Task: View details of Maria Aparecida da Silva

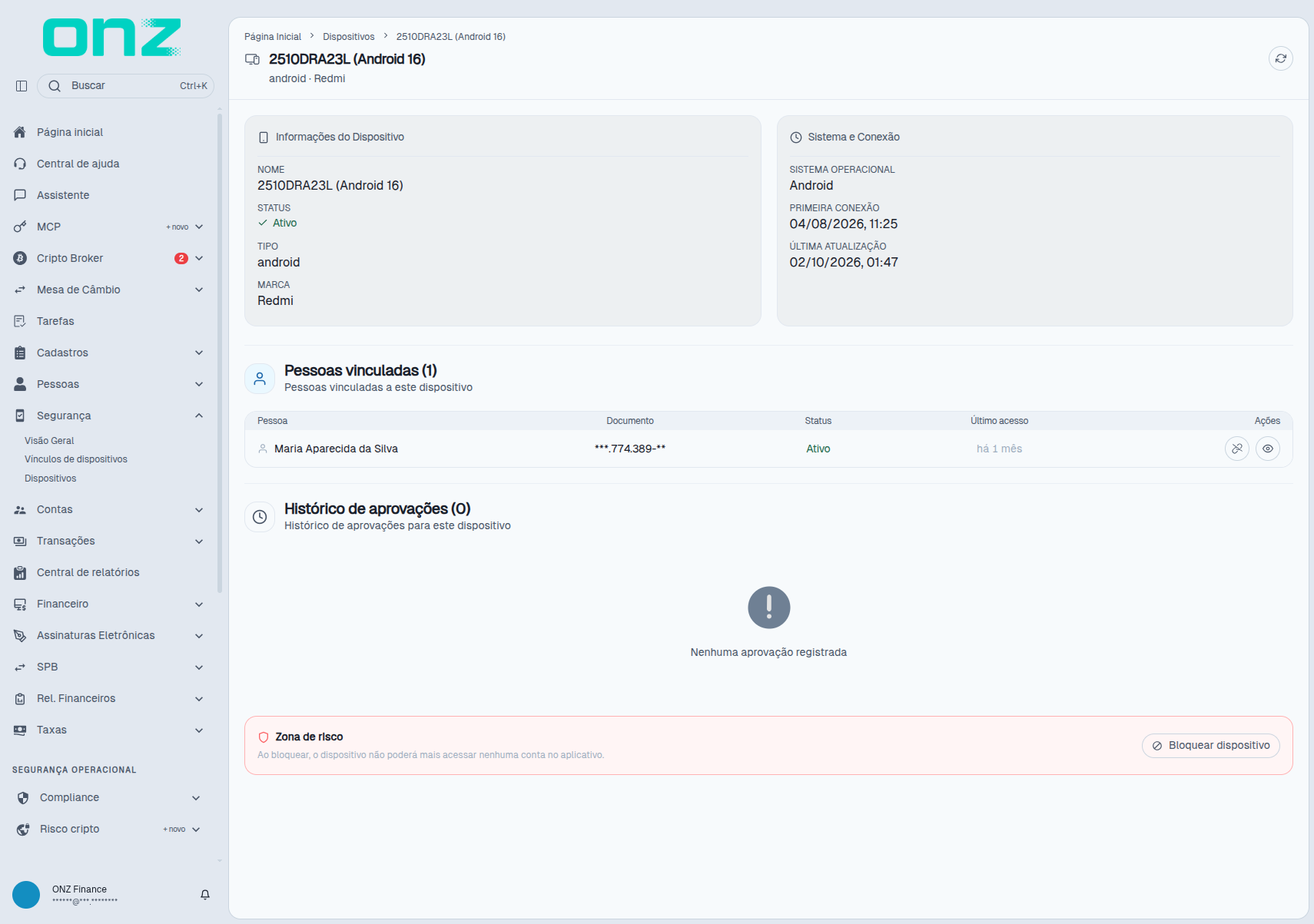Action: click(x=1268, y=449)
